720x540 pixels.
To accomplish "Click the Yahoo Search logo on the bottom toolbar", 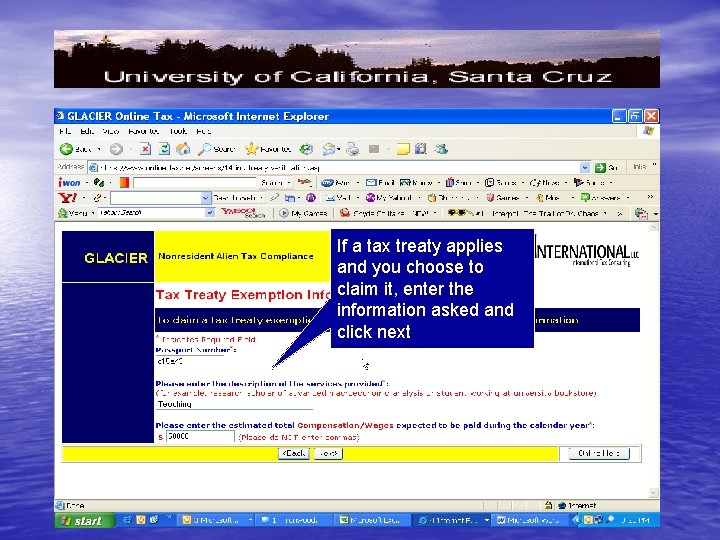I will (x=243, y=213).
